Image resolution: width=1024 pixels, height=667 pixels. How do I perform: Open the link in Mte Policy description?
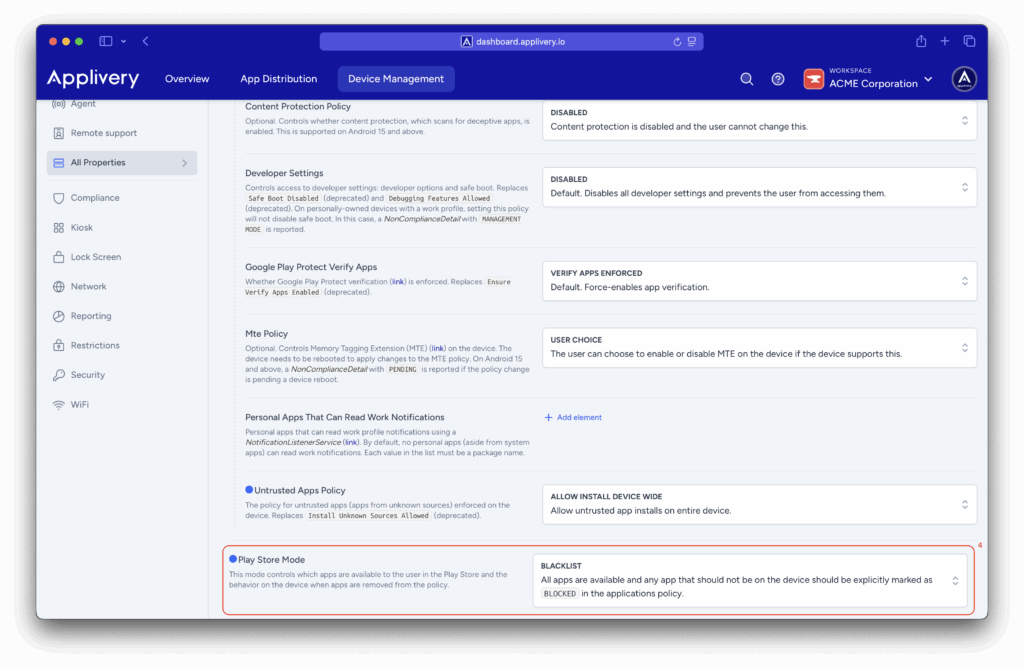pyautogui.click(x=437, y=348)
